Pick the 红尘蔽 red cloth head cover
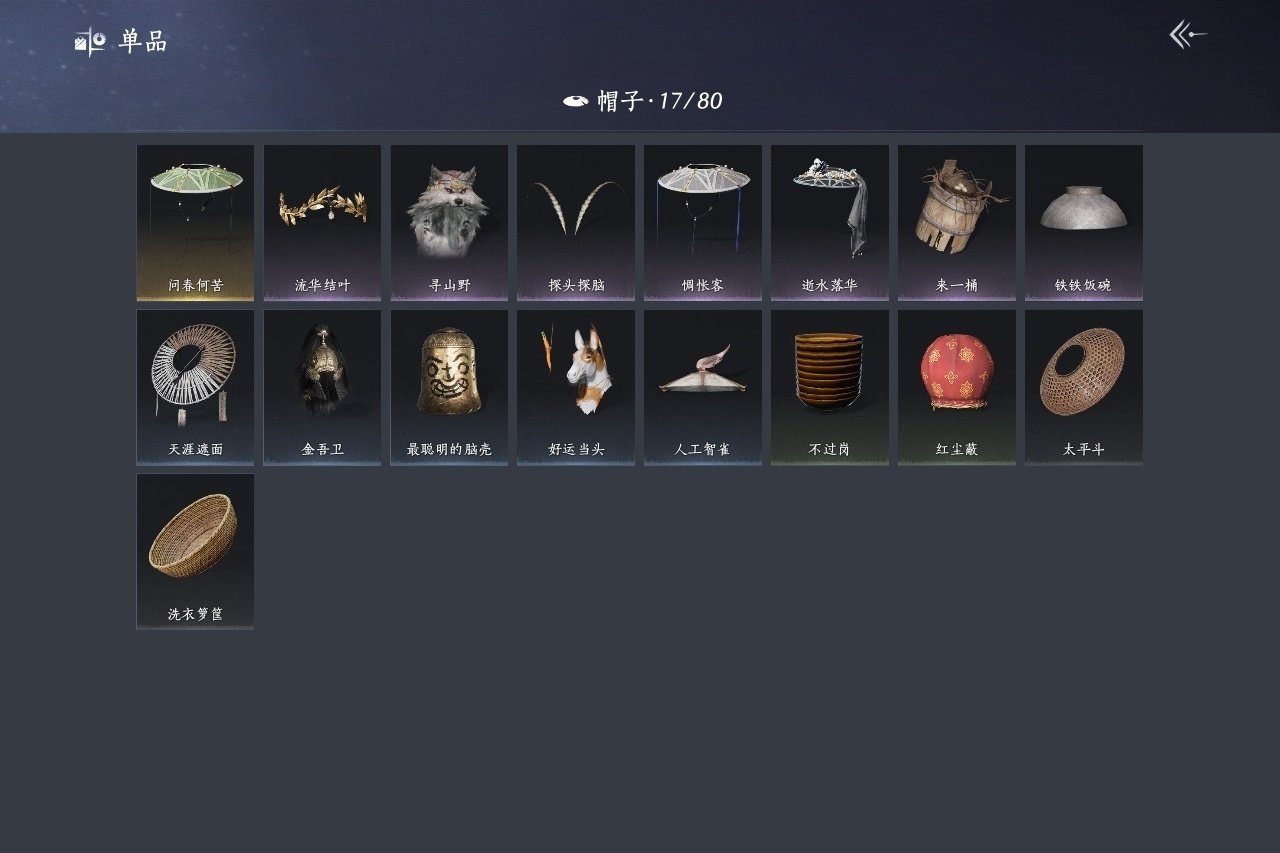This screenshot has width=1280, height=853. [957, 387]
